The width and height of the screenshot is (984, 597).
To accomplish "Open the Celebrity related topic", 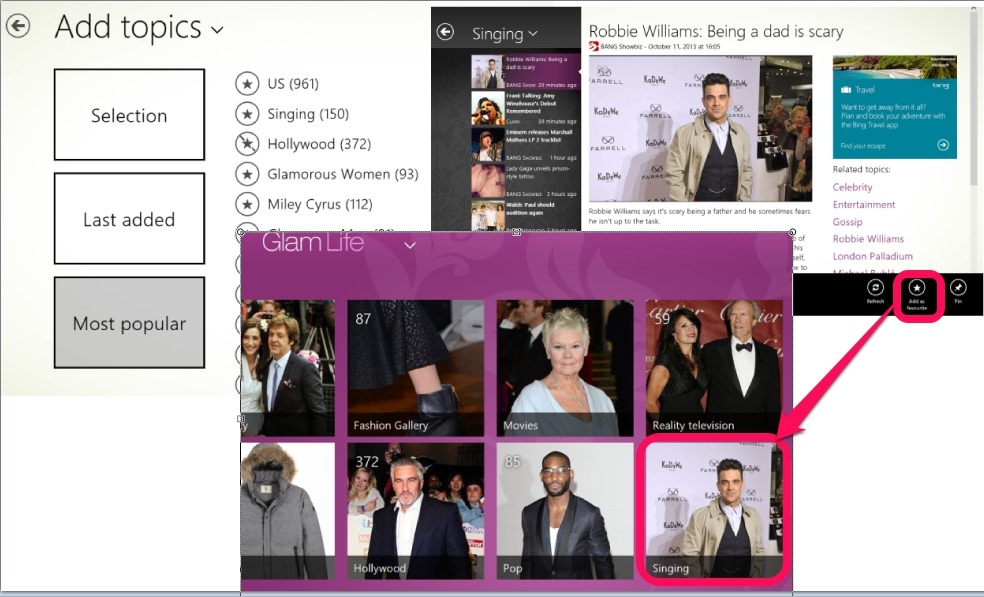I will [x=852, y=187].
